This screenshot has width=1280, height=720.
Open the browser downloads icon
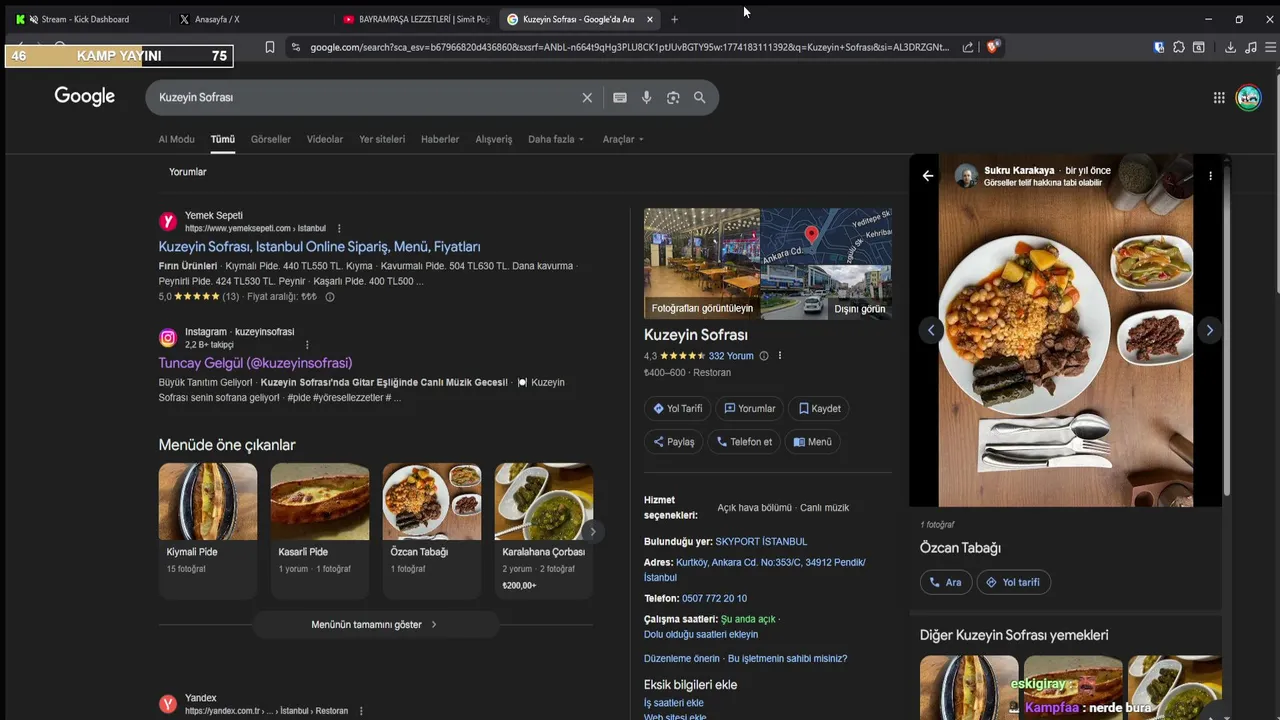click(x=1230, y=47)
